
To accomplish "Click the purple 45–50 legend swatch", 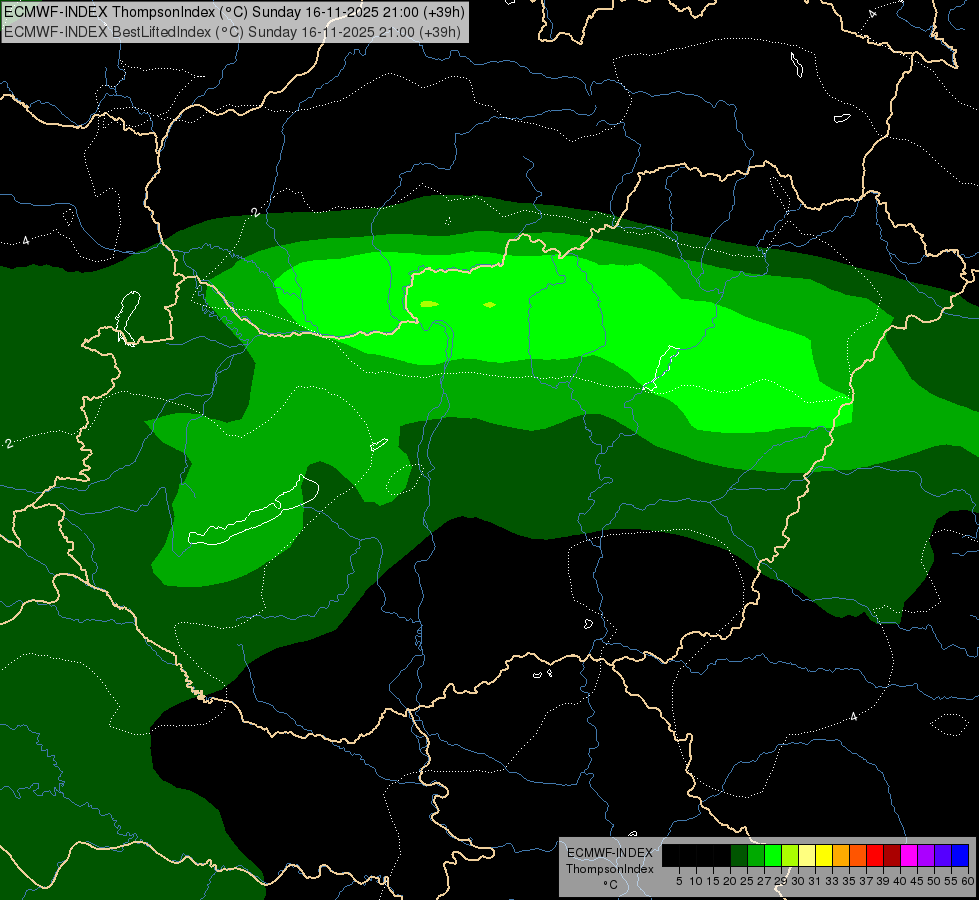I will pos(926,855).
